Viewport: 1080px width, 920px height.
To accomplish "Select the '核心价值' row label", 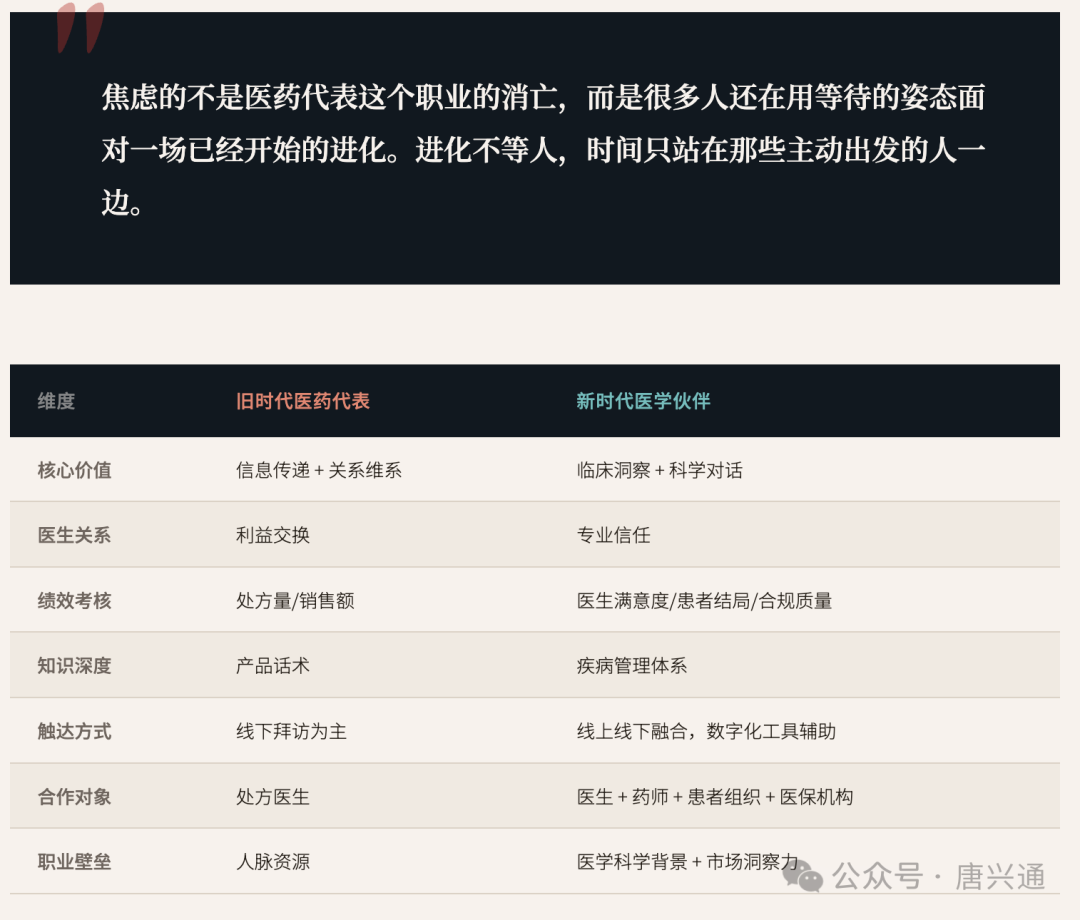I will [x=74, y=470].
